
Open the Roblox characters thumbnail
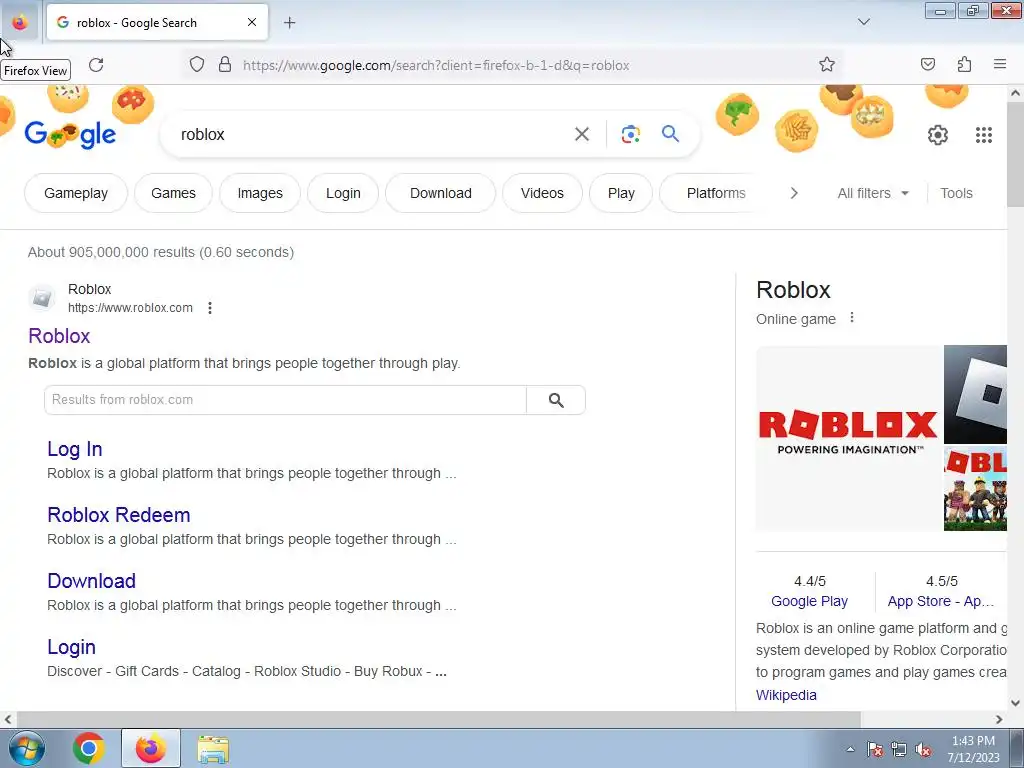point(975,489)
